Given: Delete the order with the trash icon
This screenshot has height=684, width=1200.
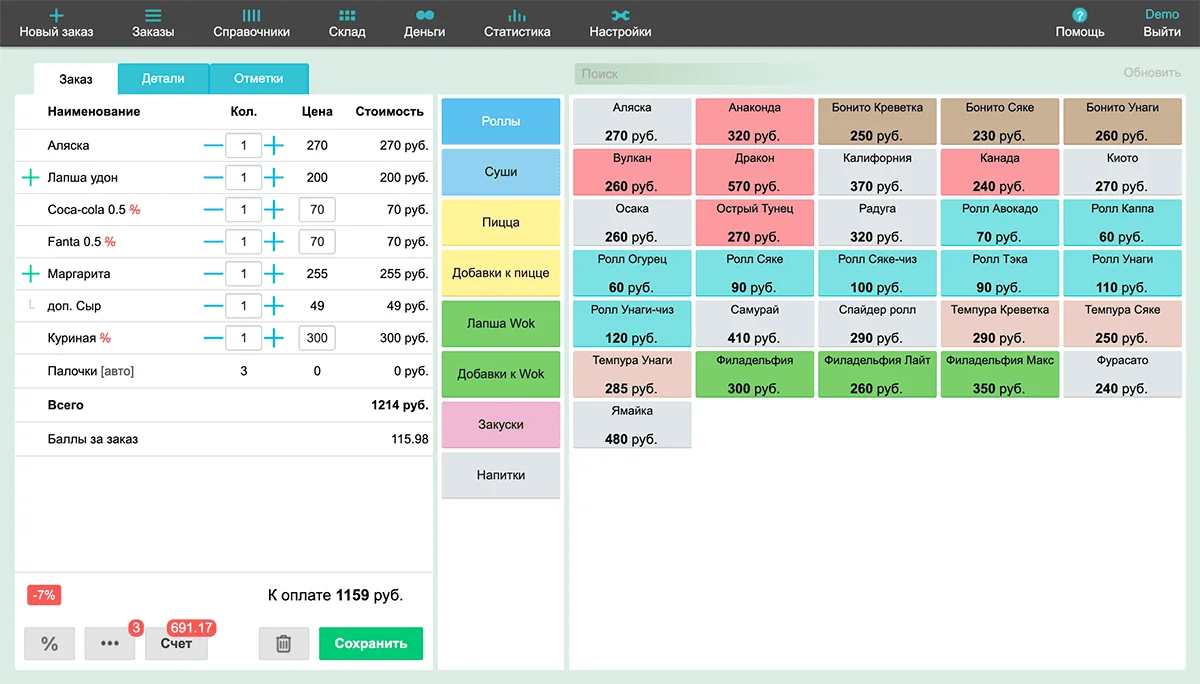Looking at the screenshot, I should pyautogui.click(x=284, y=644).
